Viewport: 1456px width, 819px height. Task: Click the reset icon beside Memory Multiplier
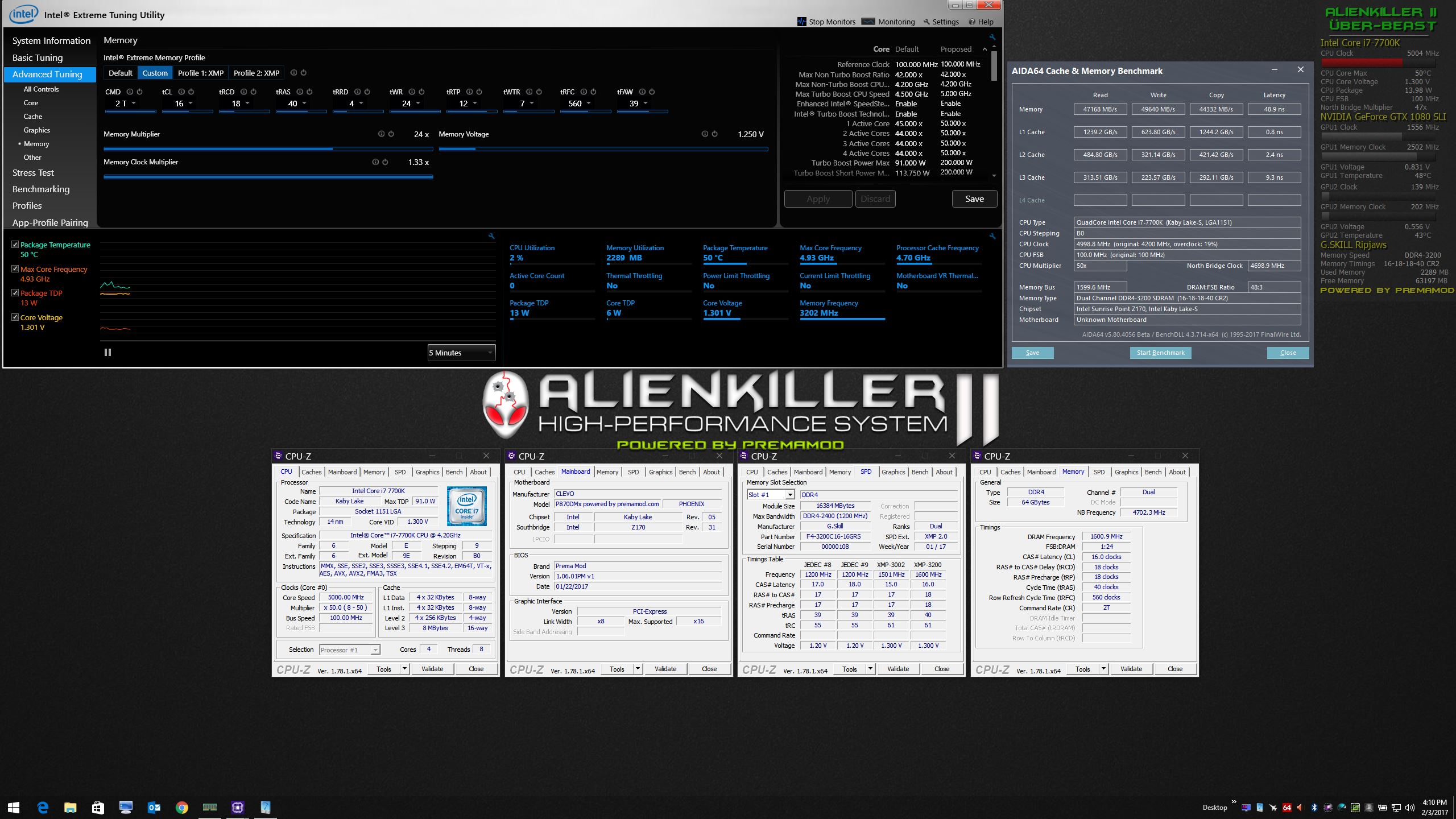click(x=391, y=134)
